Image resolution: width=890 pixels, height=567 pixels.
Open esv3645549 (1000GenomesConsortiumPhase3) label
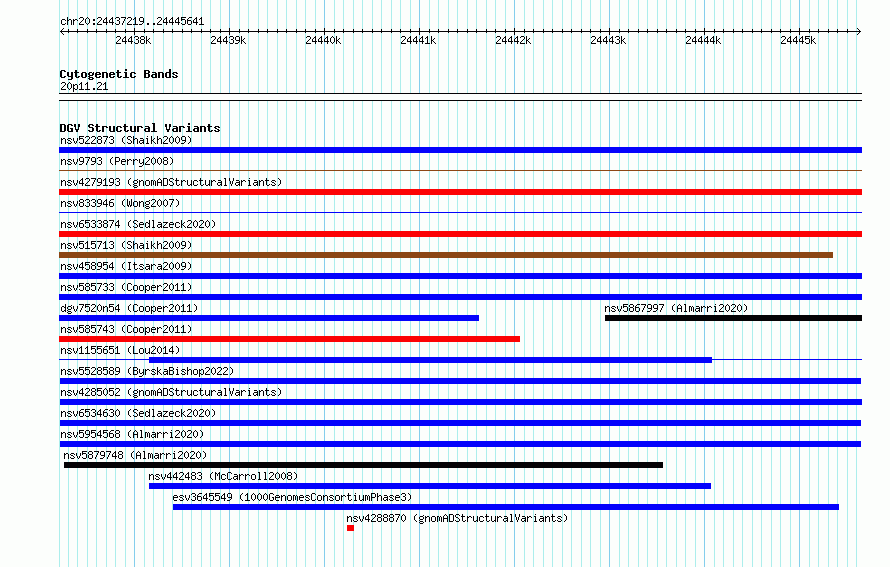[292, 497]
